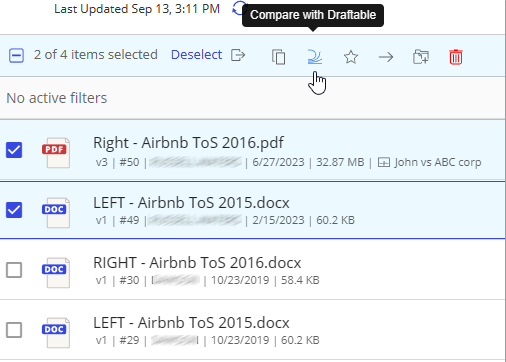Check the RIGHT - Airbnb ToS 2016.docx checkbox
This screenshot has width=506, height=362.
[x=14, y=270]
